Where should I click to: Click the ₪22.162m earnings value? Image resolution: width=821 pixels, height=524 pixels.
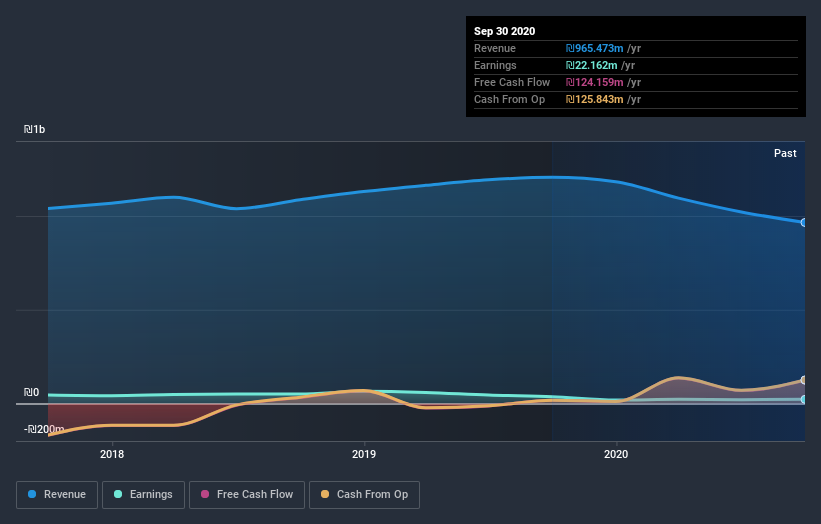tap(591, 65)
